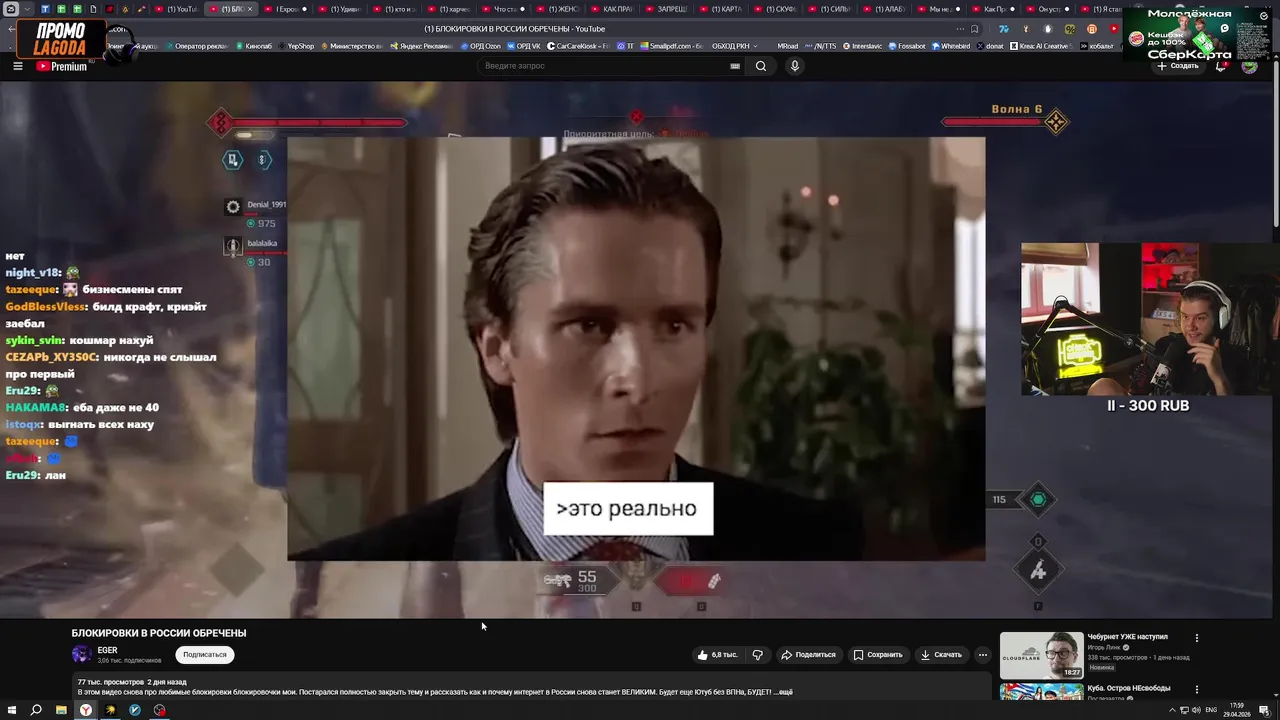Open on-screen keyboard in search box
Screen dimensions: 1280x720
pos(735,66)
